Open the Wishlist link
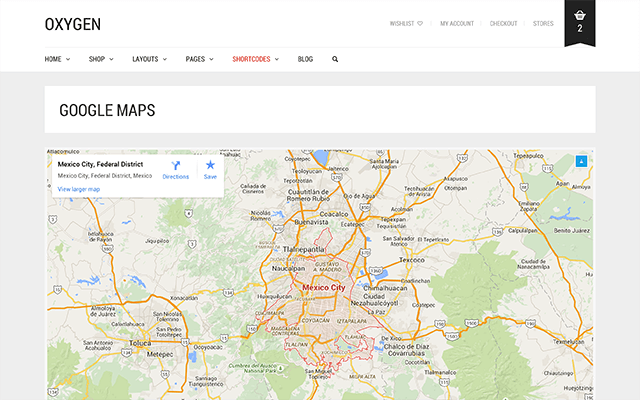This screenshot has width=640, height=400. click(x=402, y=24)
